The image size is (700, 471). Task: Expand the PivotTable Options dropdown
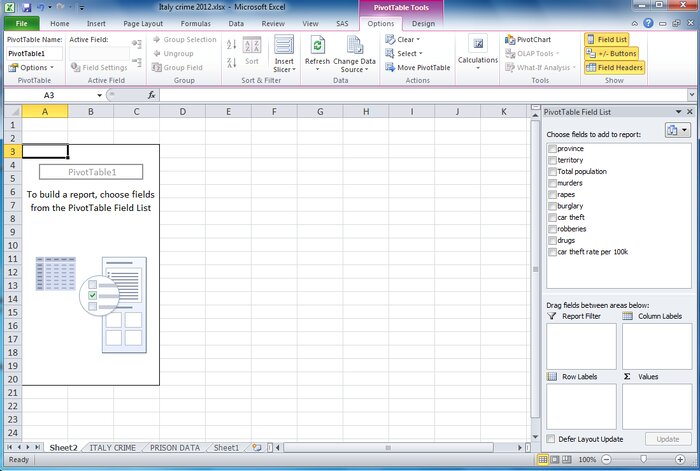(33, 68)
